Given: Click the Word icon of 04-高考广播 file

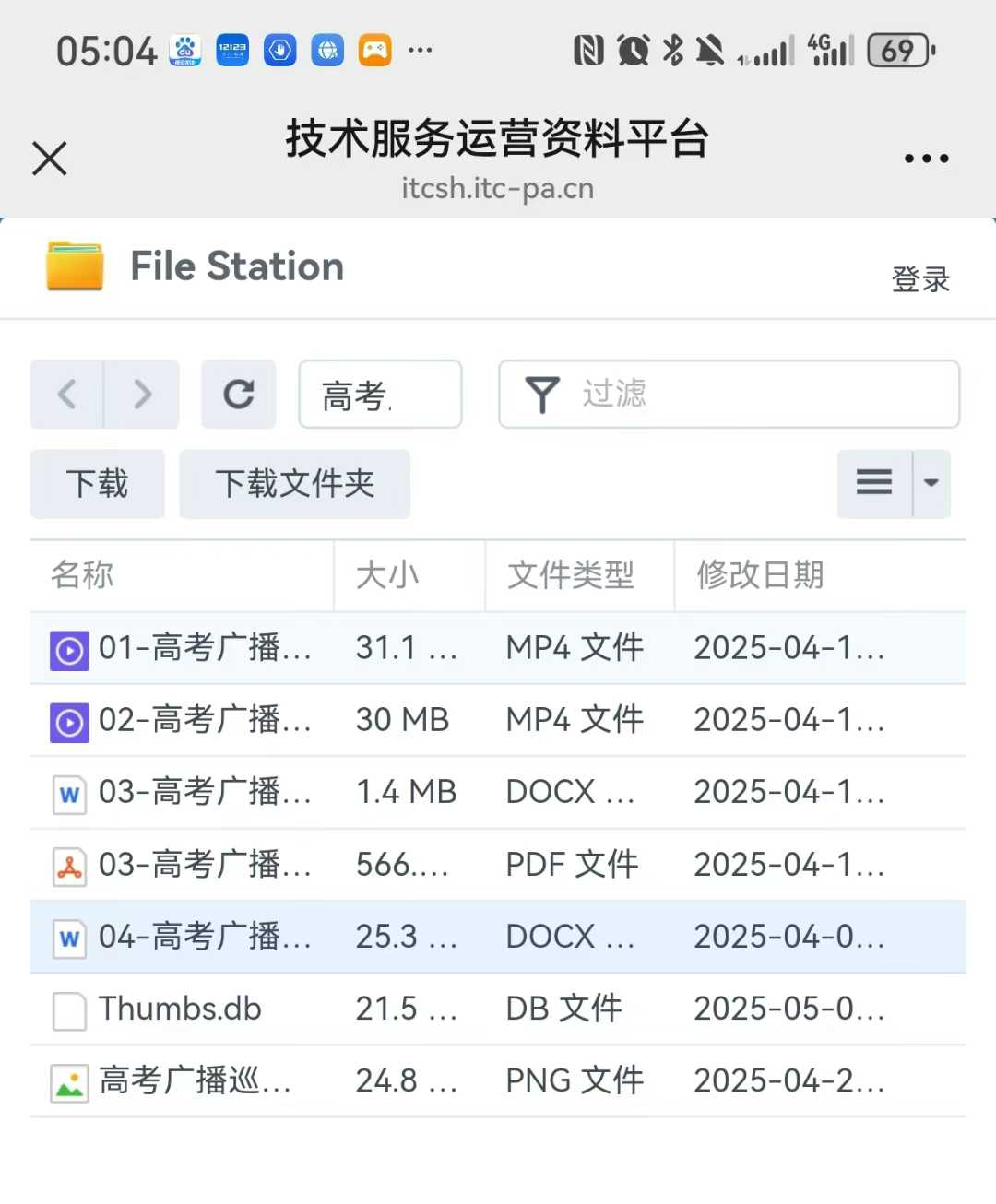Looking at the screenshot, I should click(69, 938).
